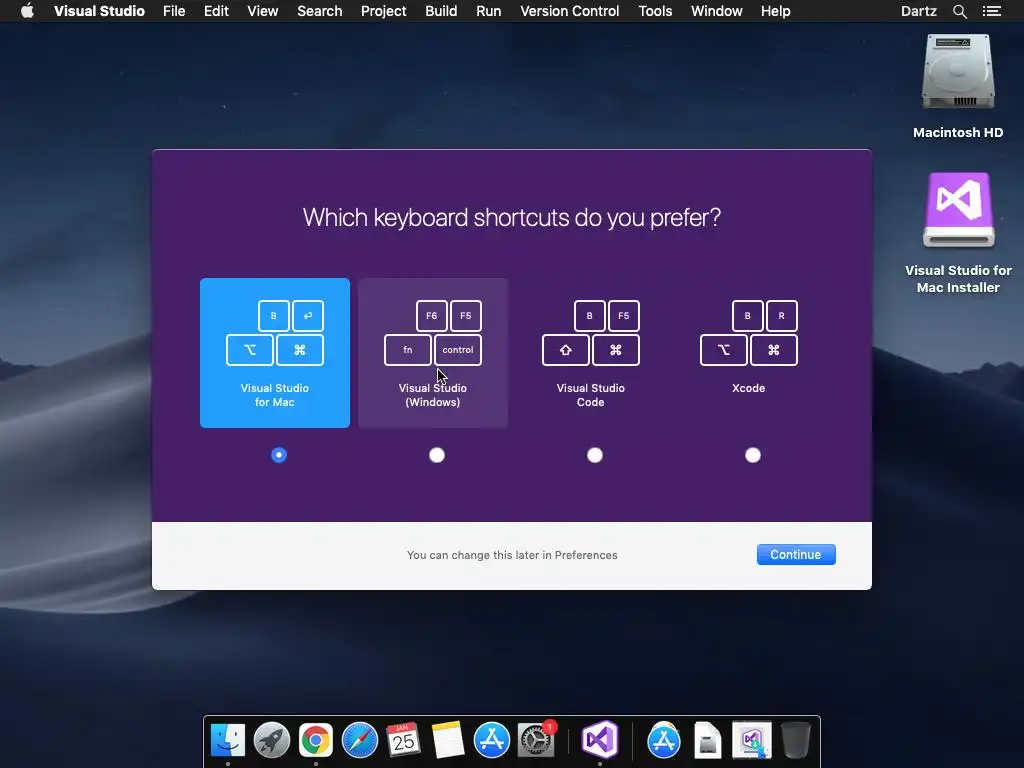Click Dartz user name in menu bar
The height and width of the screenshot is (768, 1024).
coord(918,11)
